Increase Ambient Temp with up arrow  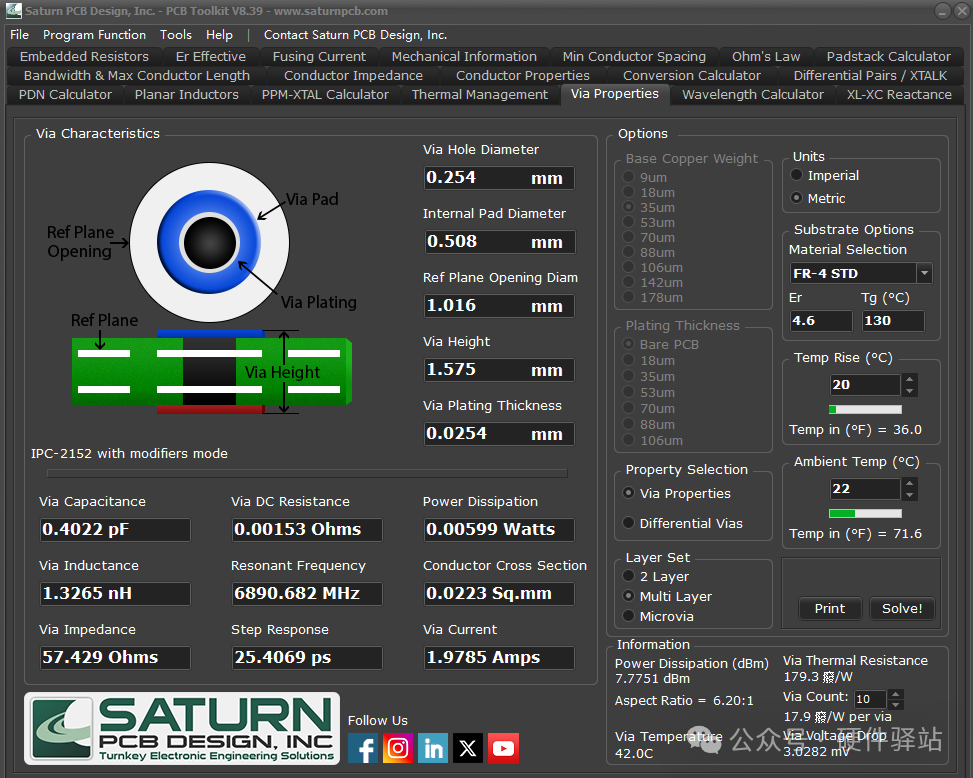[909, 483]
